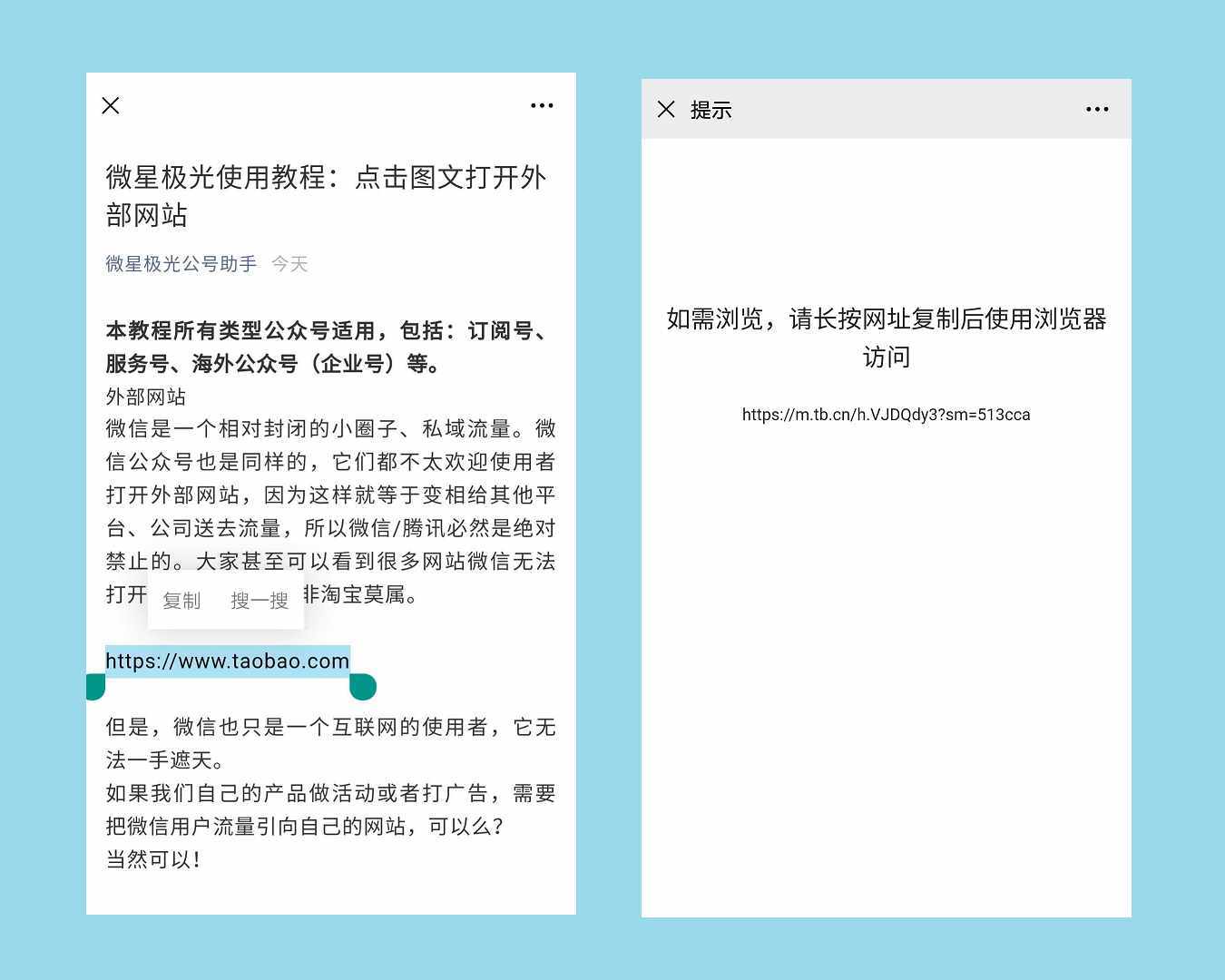Click the right green selection handle
The image size is (1225, 980).
[363, 687]
